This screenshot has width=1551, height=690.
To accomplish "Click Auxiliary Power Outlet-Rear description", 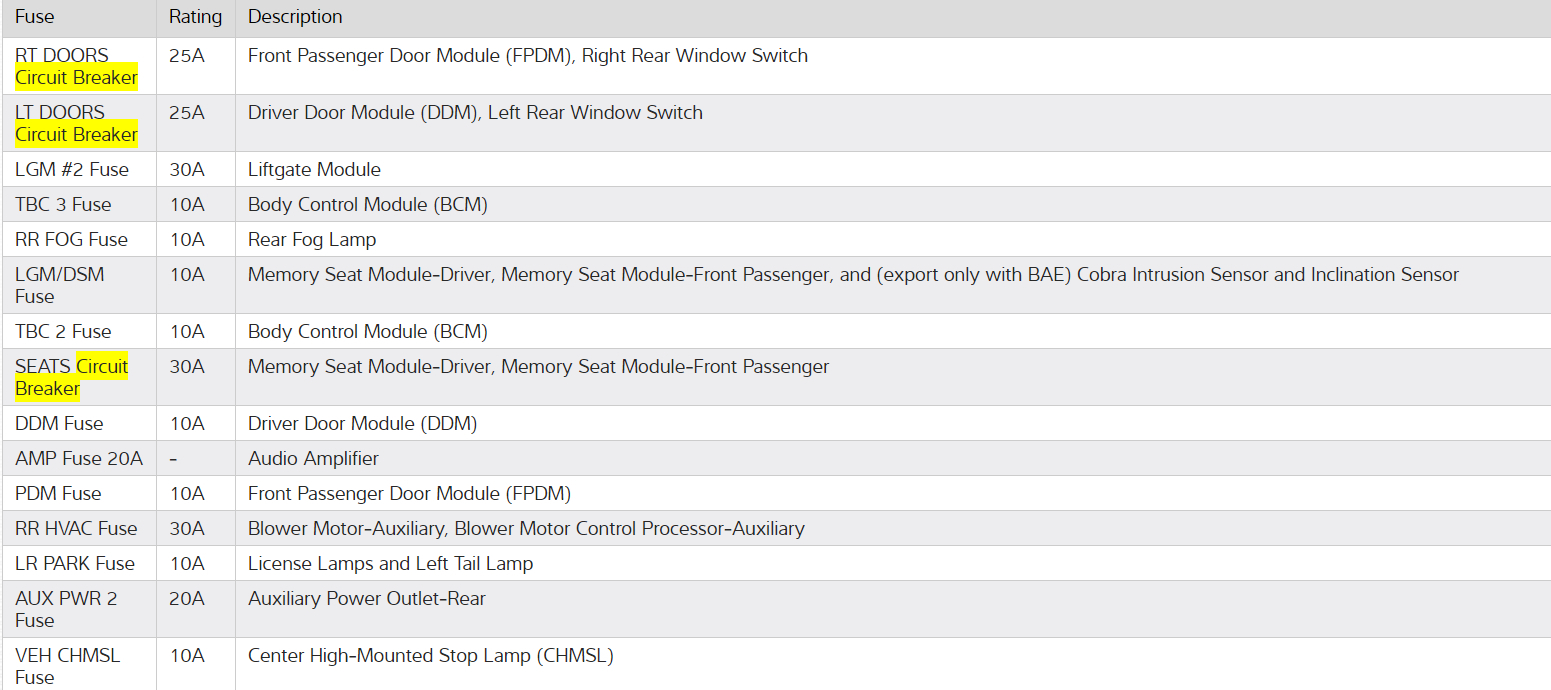I will point(366,598).
